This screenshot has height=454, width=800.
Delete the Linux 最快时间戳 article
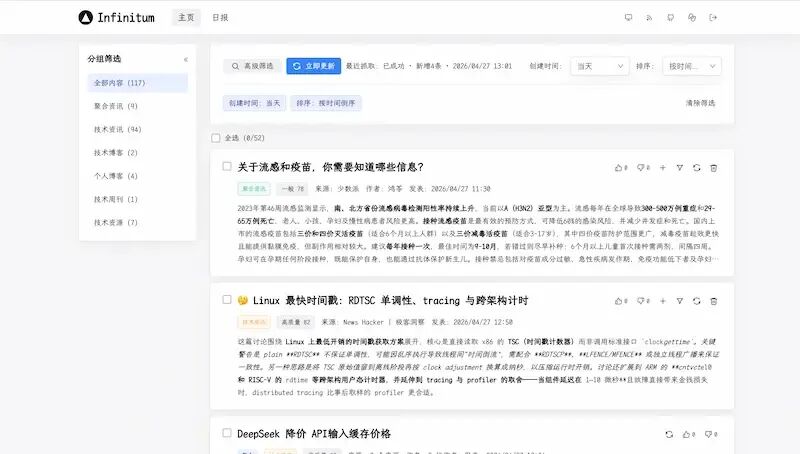pos(714,301)
